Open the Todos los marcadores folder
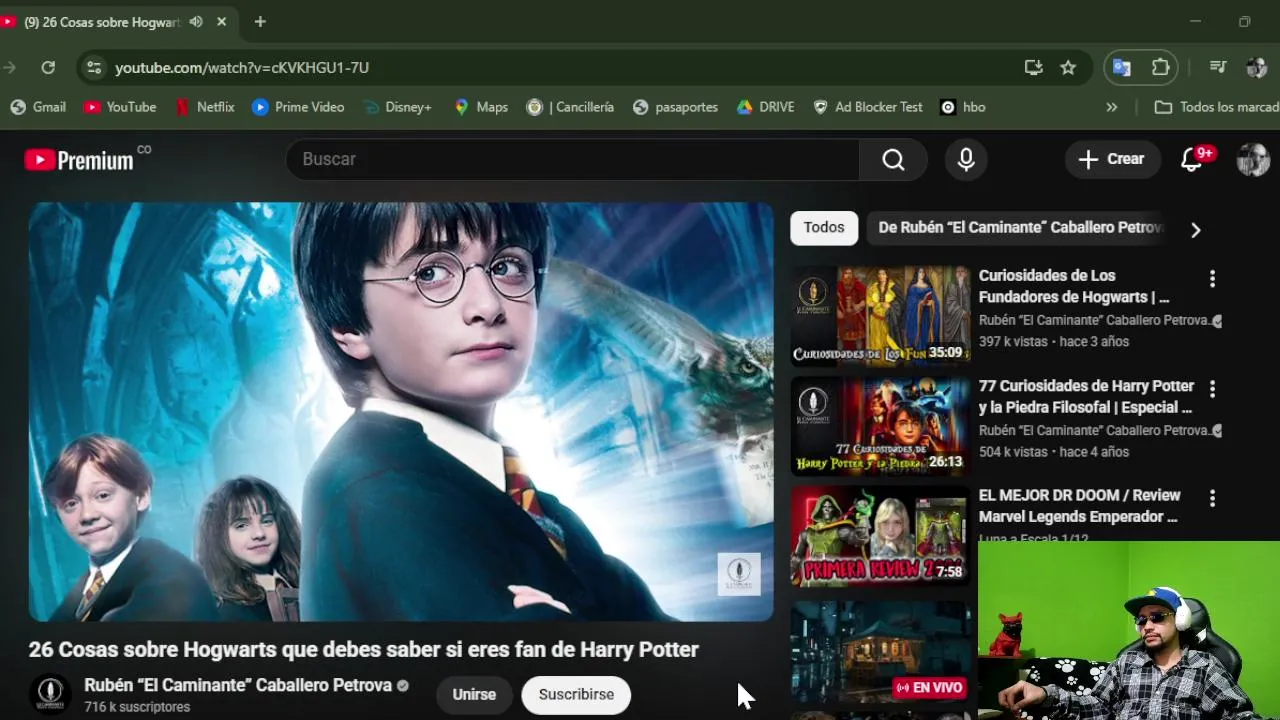This screenshot has width=1280, height=720. 1216,107
